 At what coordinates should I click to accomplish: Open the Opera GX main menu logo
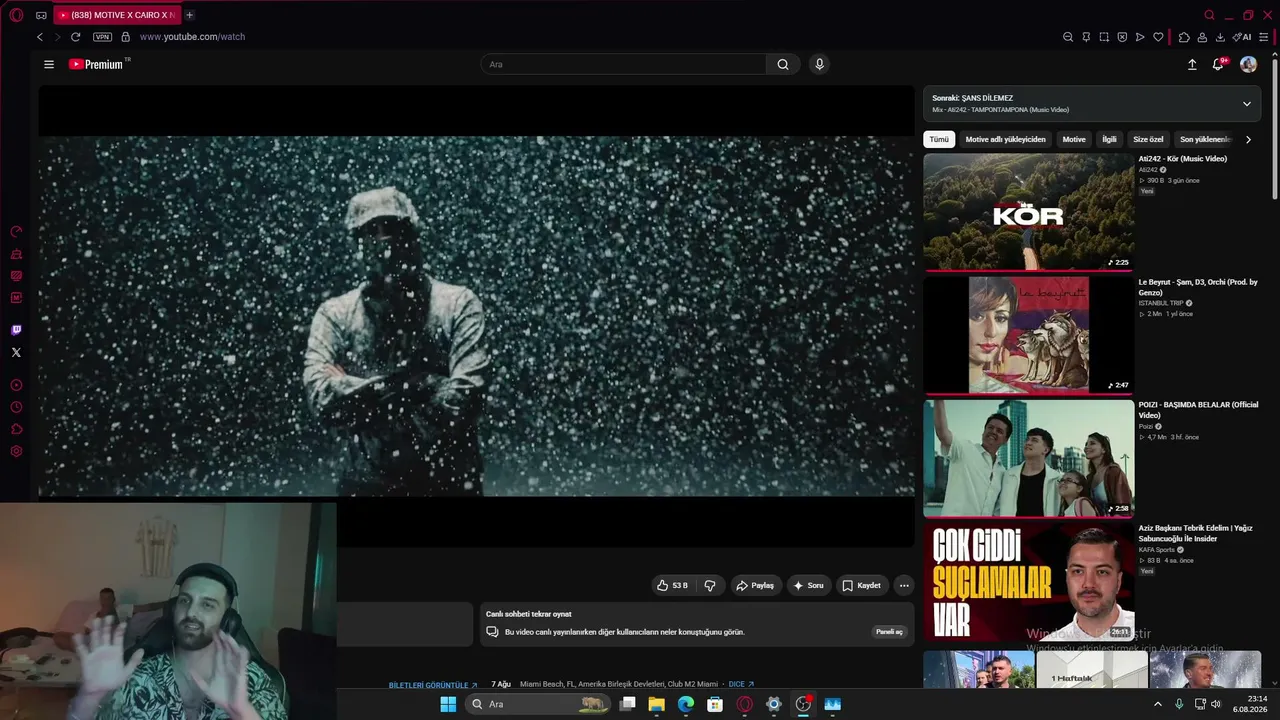[16, 15]
